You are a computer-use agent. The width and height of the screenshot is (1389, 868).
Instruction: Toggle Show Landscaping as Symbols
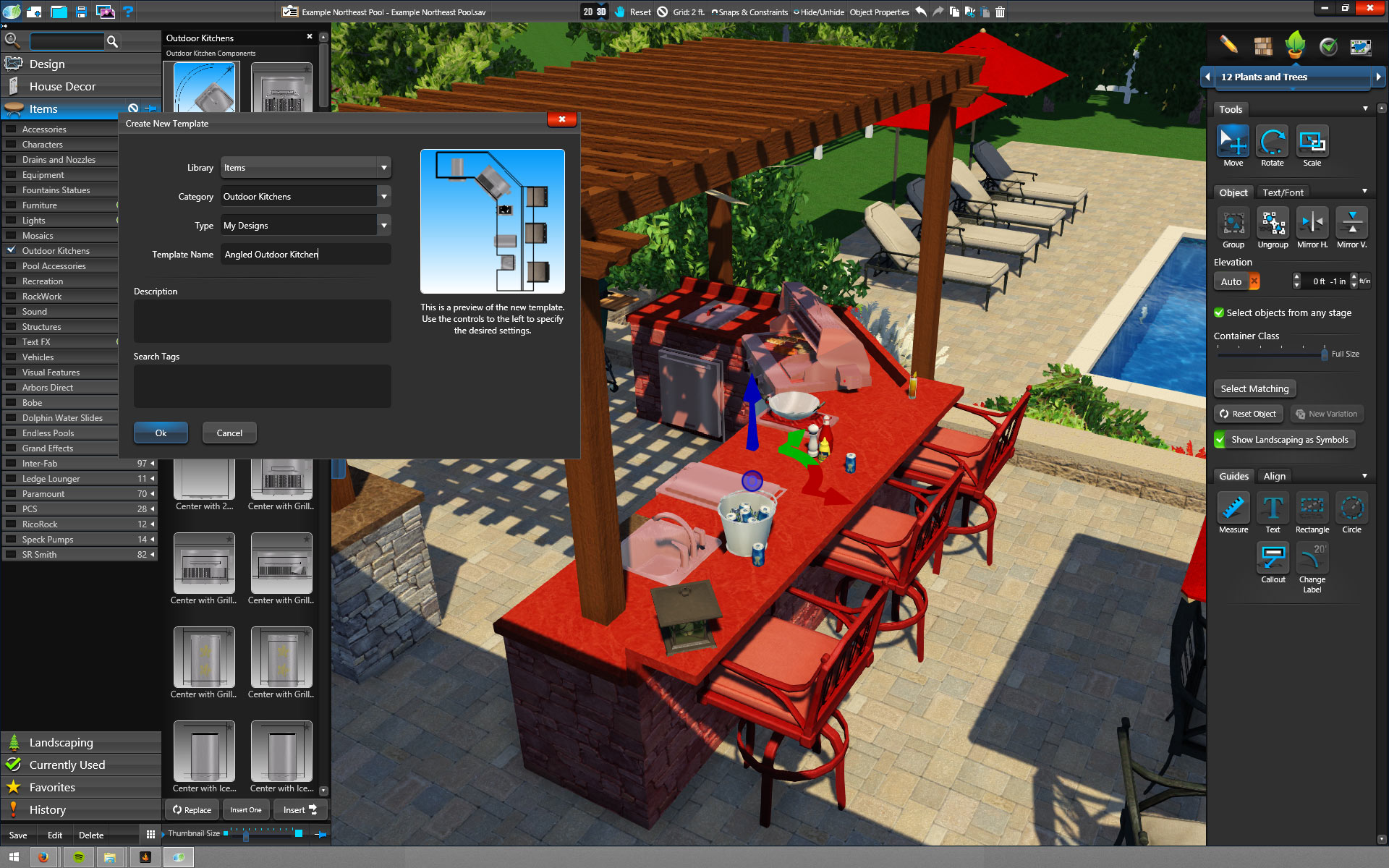click(x=1220, y=439)
